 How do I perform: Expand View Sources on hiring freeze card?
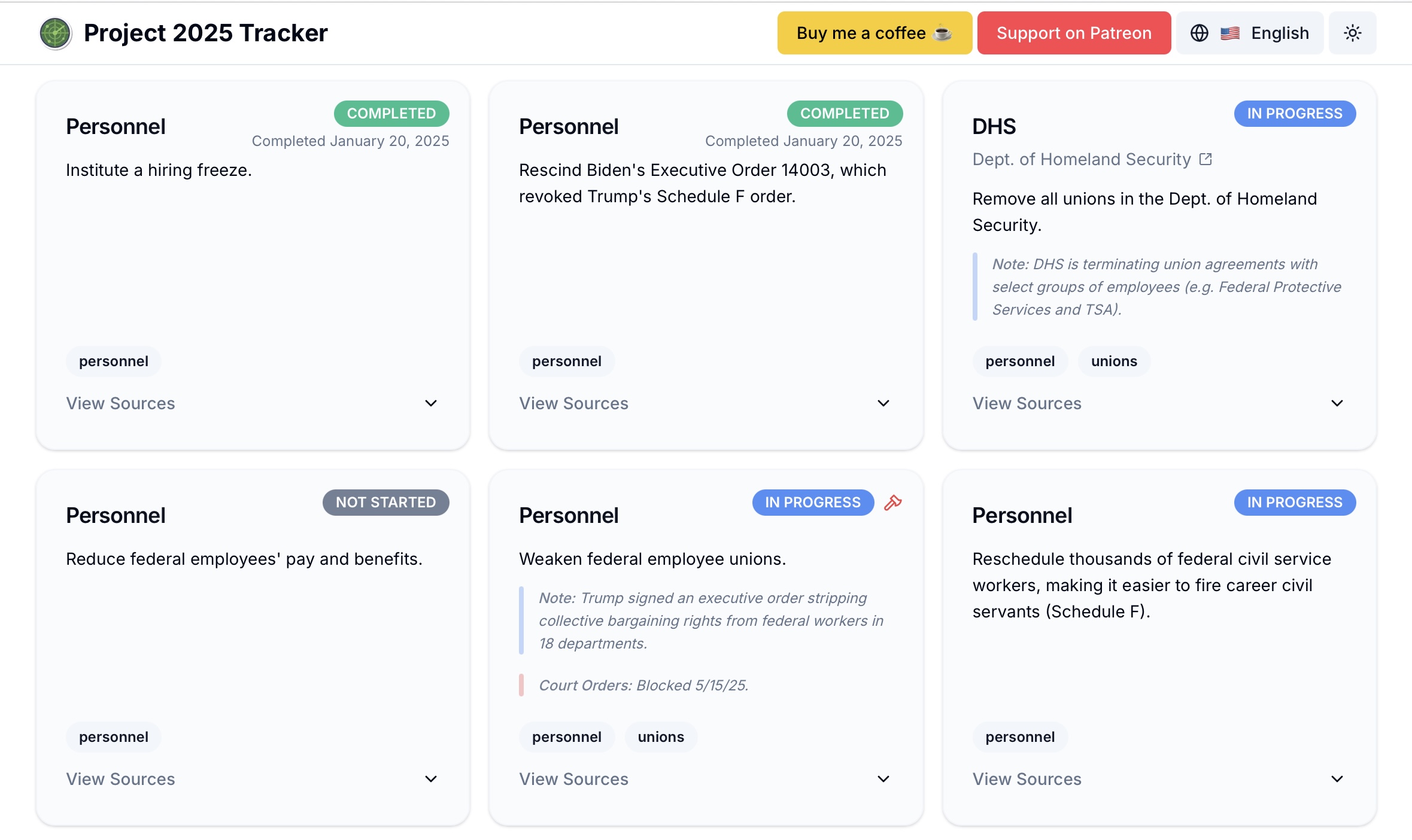point(430,403)
